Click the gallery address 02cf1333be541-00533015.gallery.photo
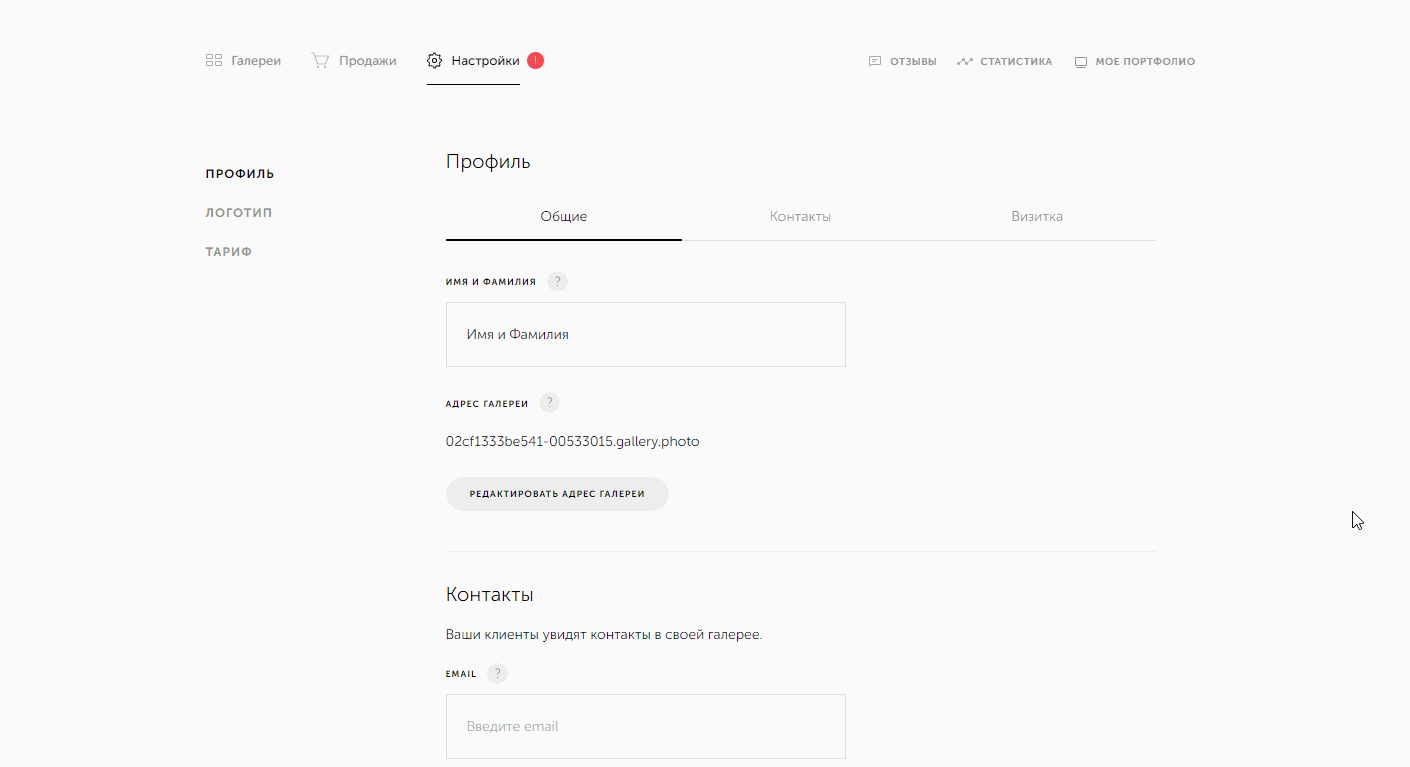The image size is (1410, 767). click(573, 441)
